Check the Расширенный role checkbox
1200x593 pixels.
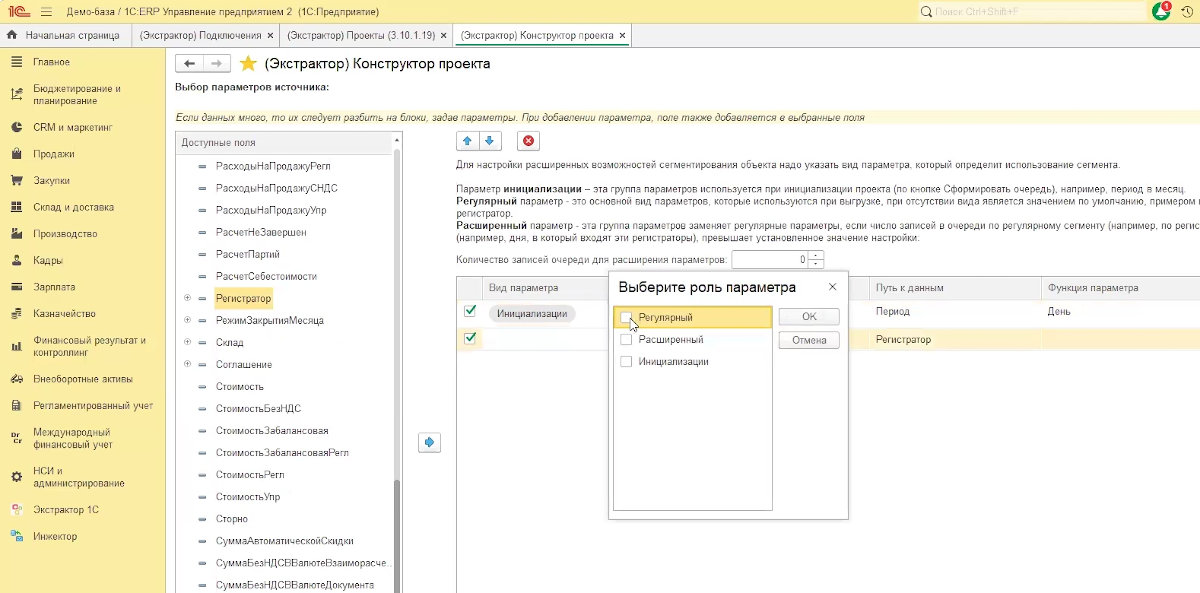click(626, 339)
